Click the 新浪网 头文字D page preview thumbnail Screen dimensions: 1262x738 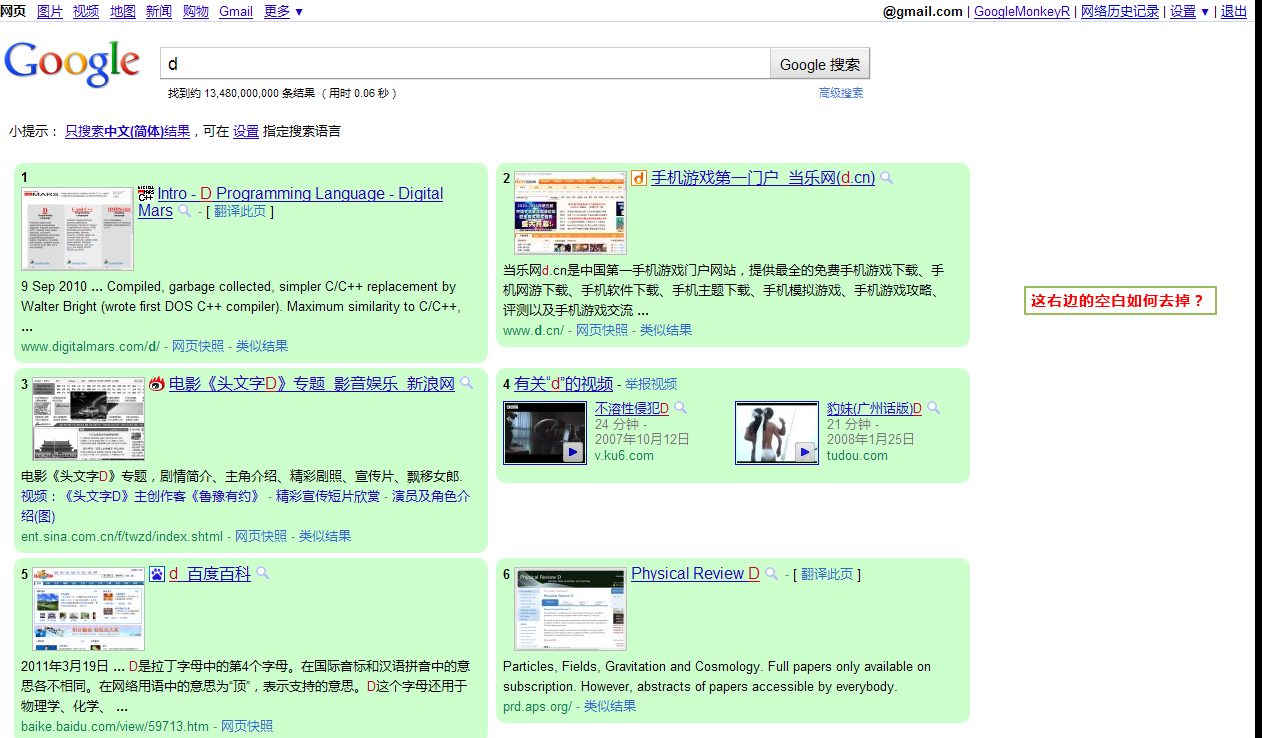tap(89, 418)
